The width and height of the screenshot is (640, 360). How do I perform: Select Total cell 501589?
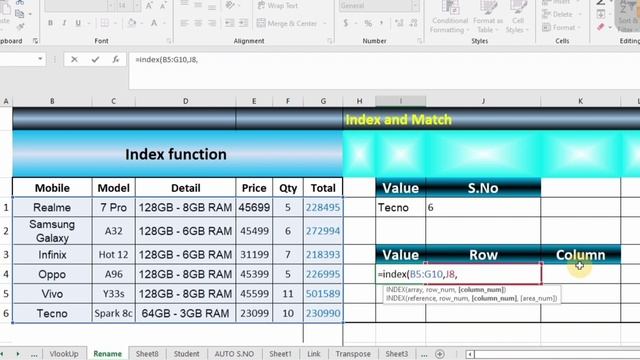click(x=323, y=294)
